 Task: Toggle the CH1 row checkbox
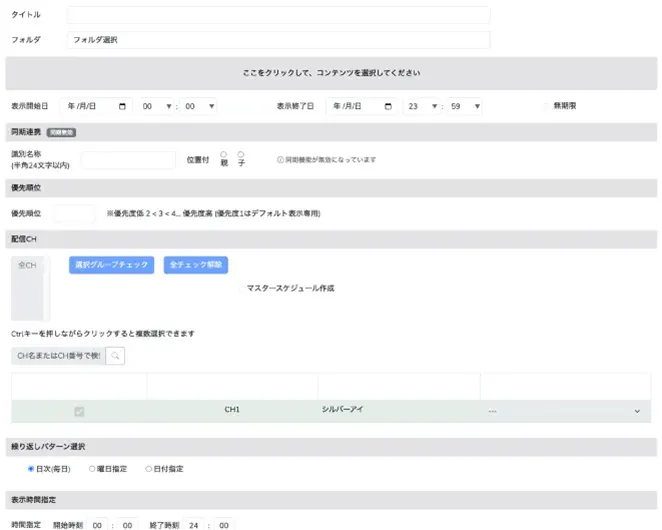coord(79,411)
